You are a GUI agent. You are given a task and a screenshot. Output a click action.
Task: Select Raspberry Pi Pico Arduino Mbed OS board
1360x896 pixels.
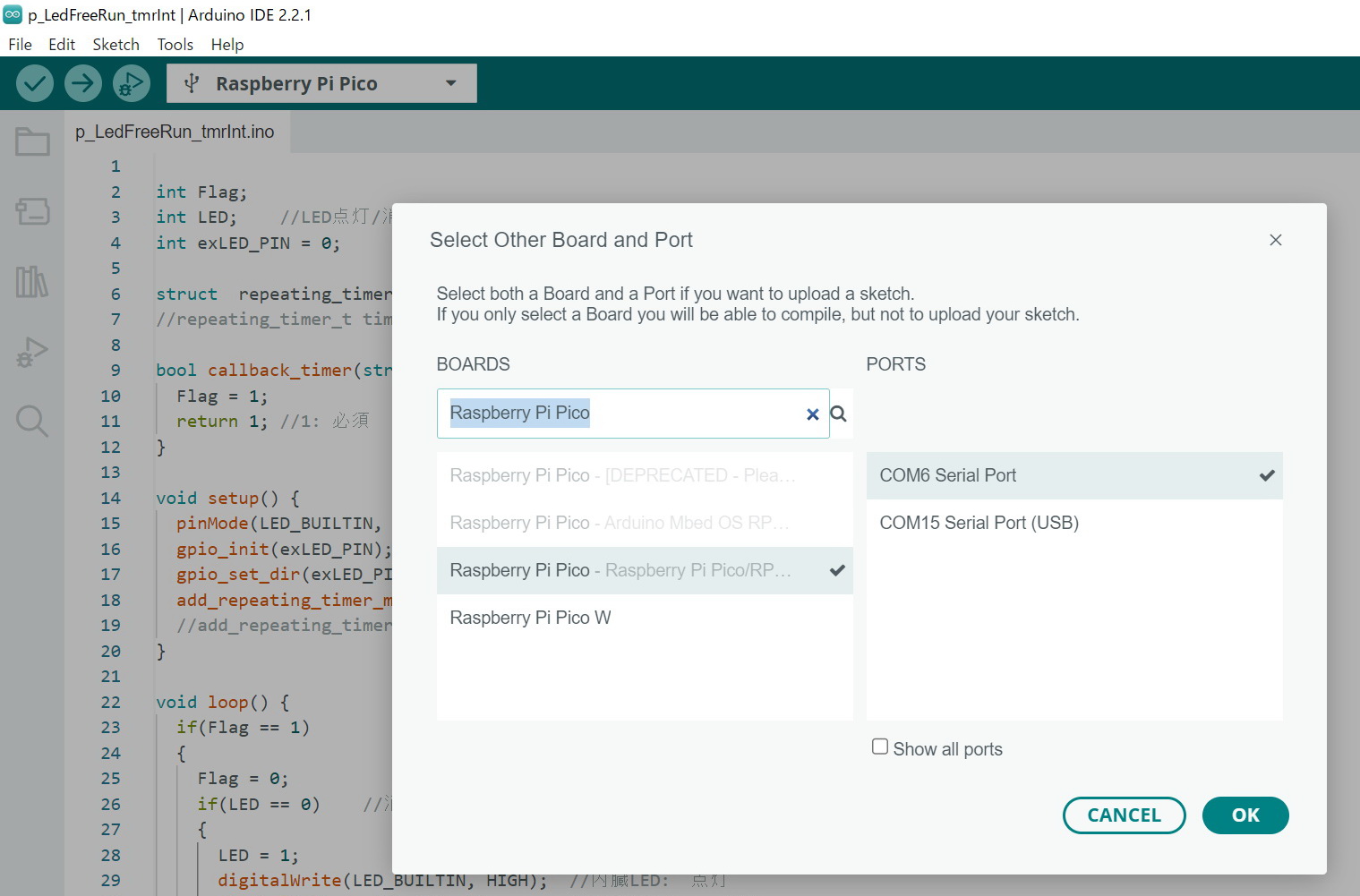coord(645,523)
